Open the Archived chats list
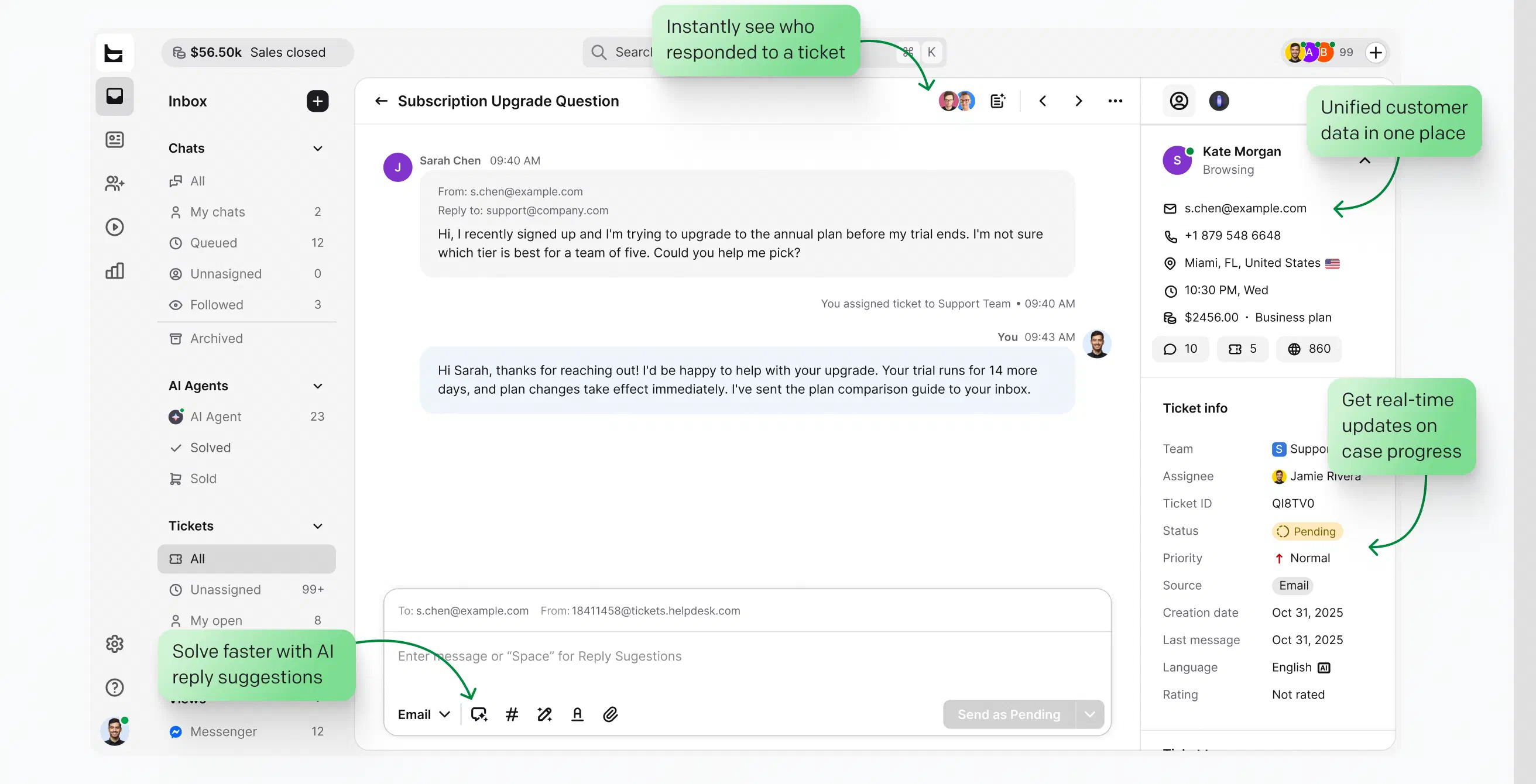The height and width of the screenshot is (784, 1536). 246,339
